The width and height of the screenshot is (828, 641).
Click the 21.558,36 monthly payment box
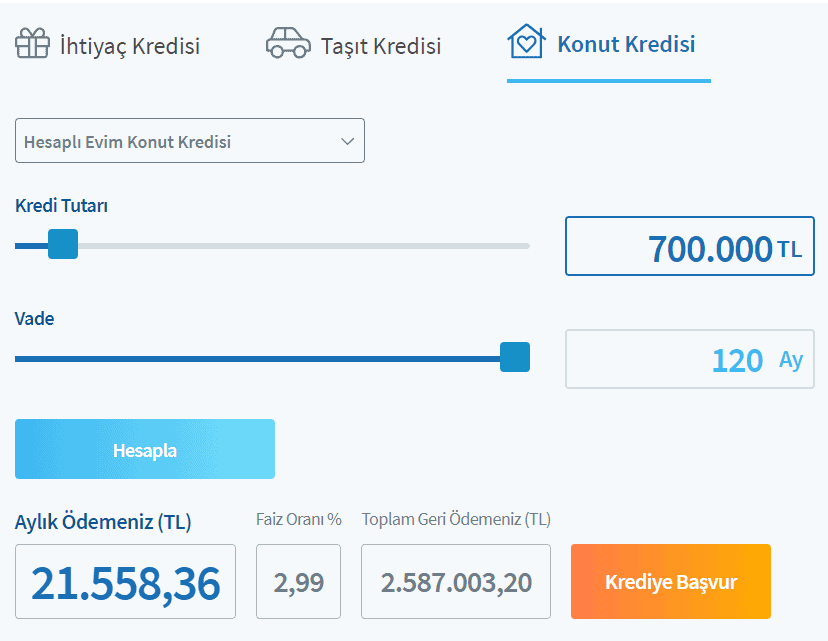(125, 582)
